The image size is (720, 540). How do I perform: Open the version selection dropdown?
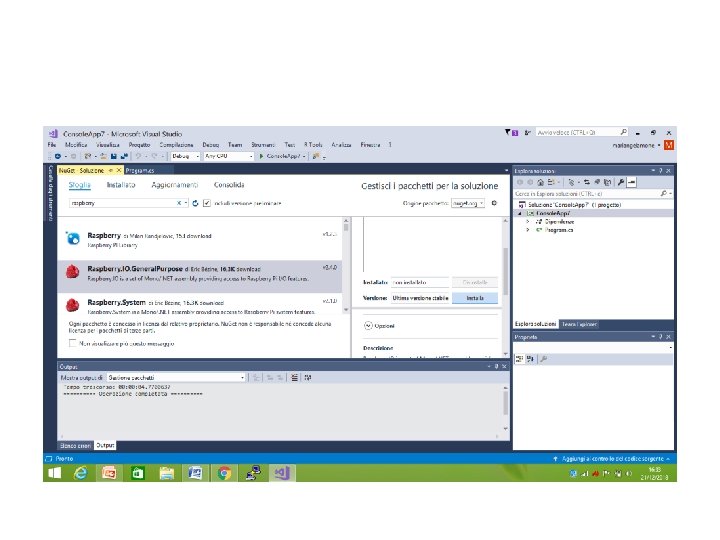coord(421,298)
